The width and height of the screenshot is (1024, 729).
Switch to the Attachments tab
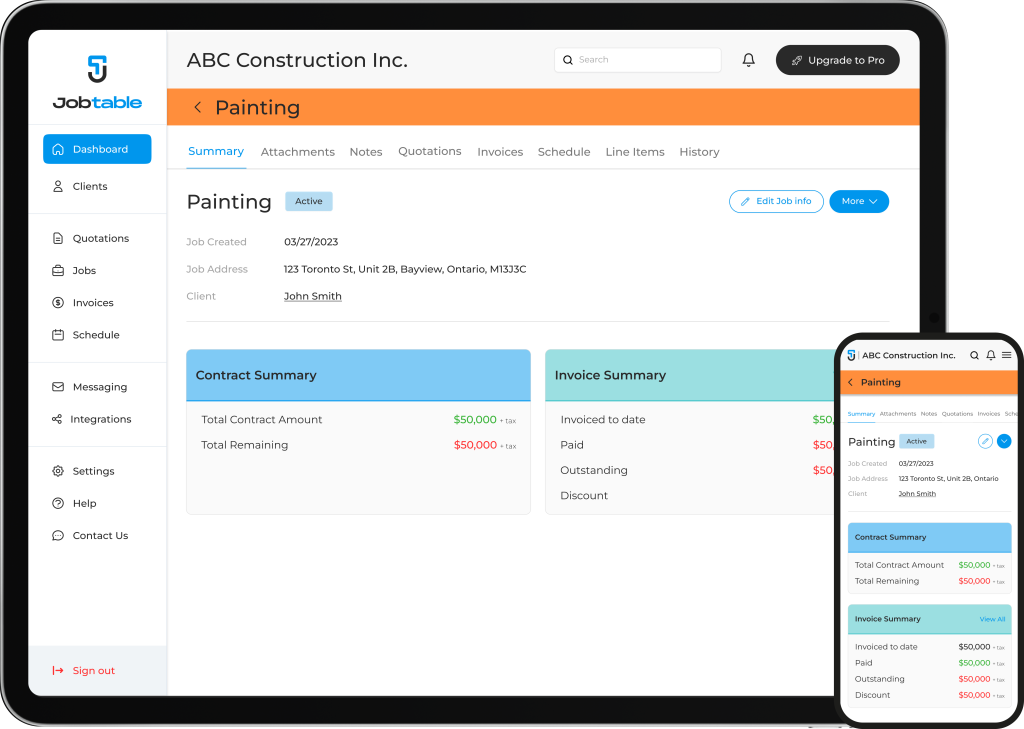pos(297,152)
